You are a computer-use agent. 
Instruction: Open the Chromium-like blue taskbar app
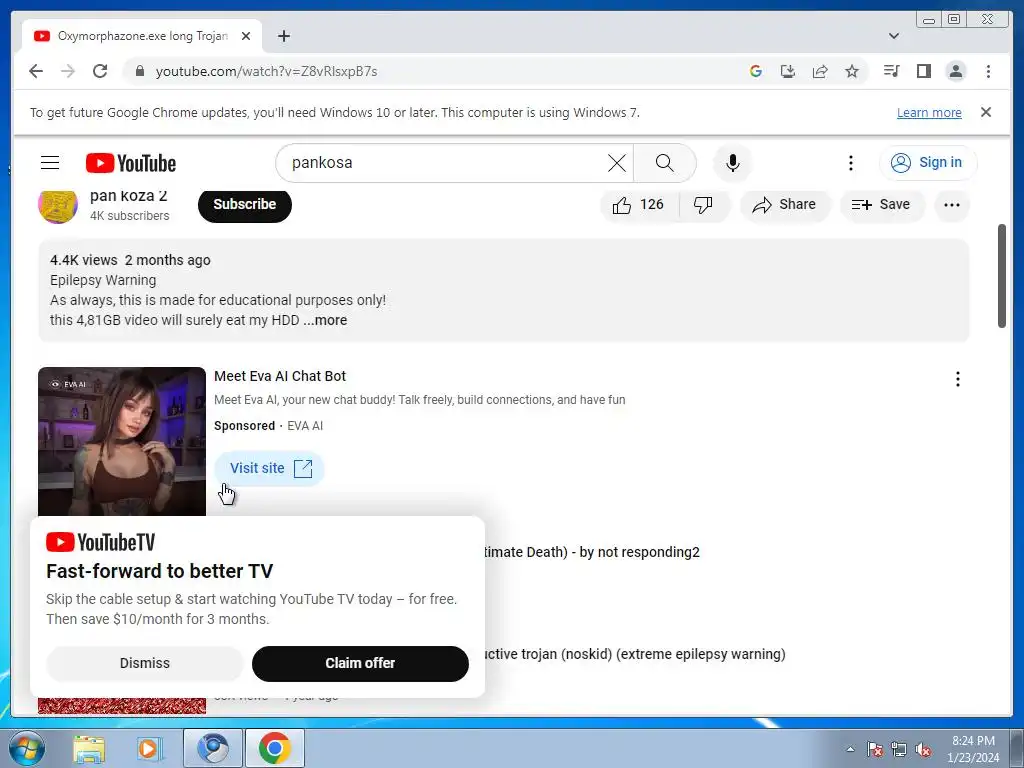point(213,748)
